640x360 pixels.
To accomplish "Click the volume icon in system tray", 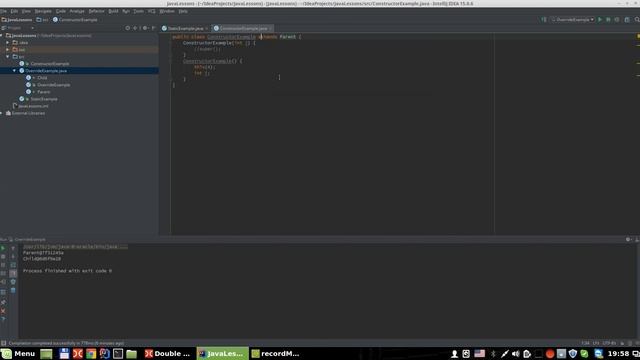I will pos(516,353).
